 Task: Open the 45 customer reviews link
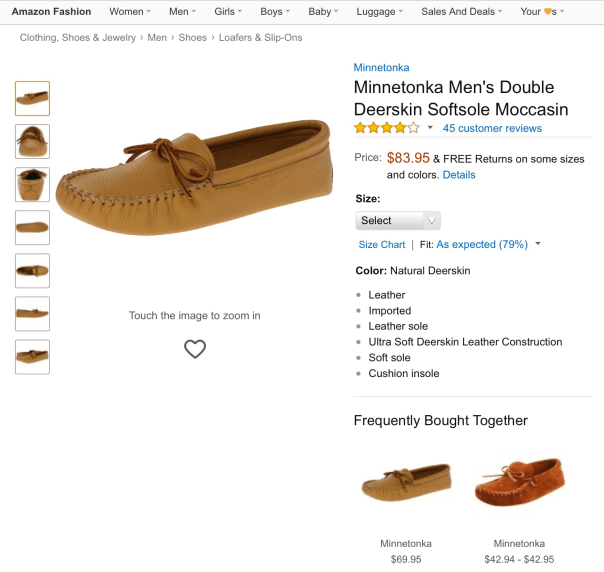click(x=492, y=128)
